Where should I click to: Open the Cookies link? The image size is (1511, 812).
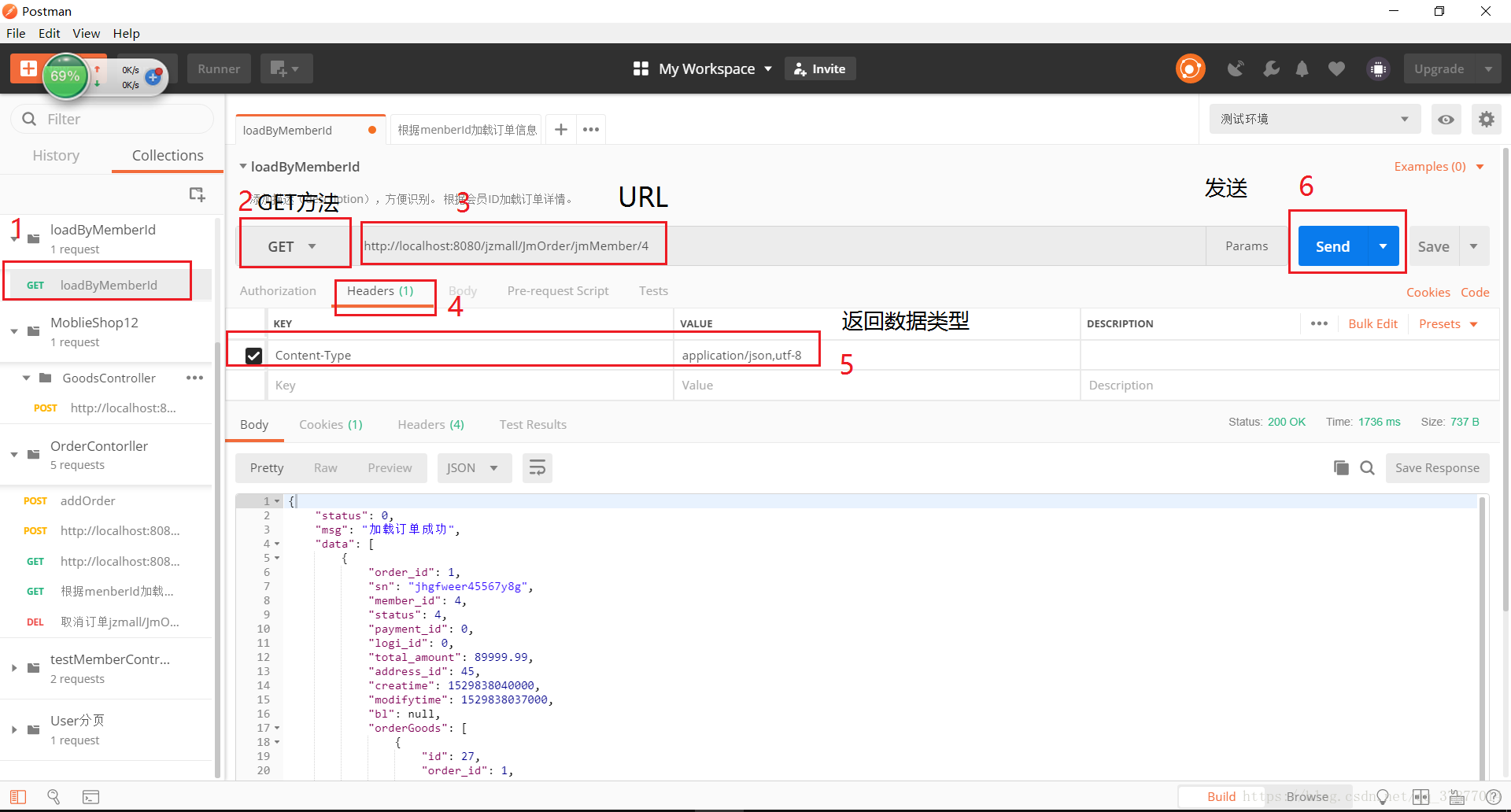(x=1428, y=293)
